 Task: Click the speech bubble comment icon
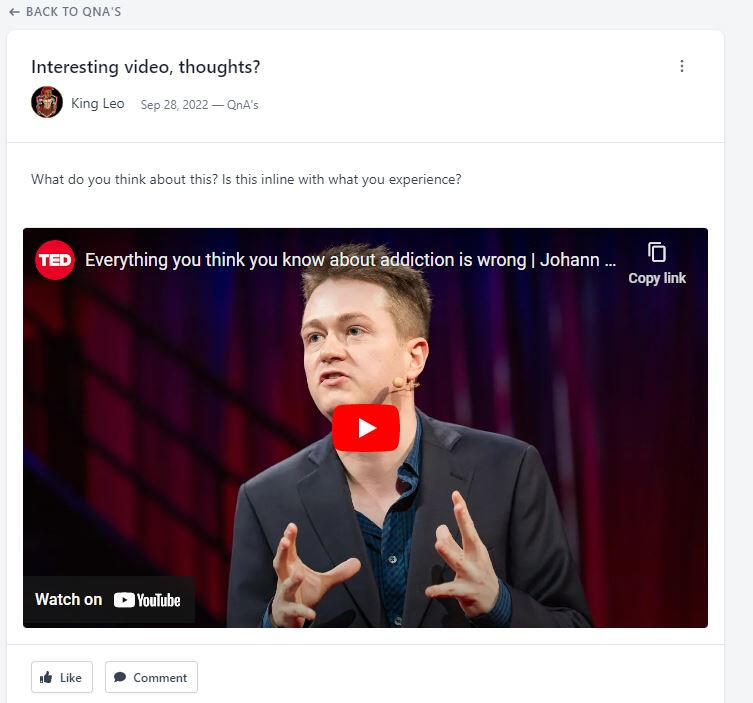[x=120, y=677]
